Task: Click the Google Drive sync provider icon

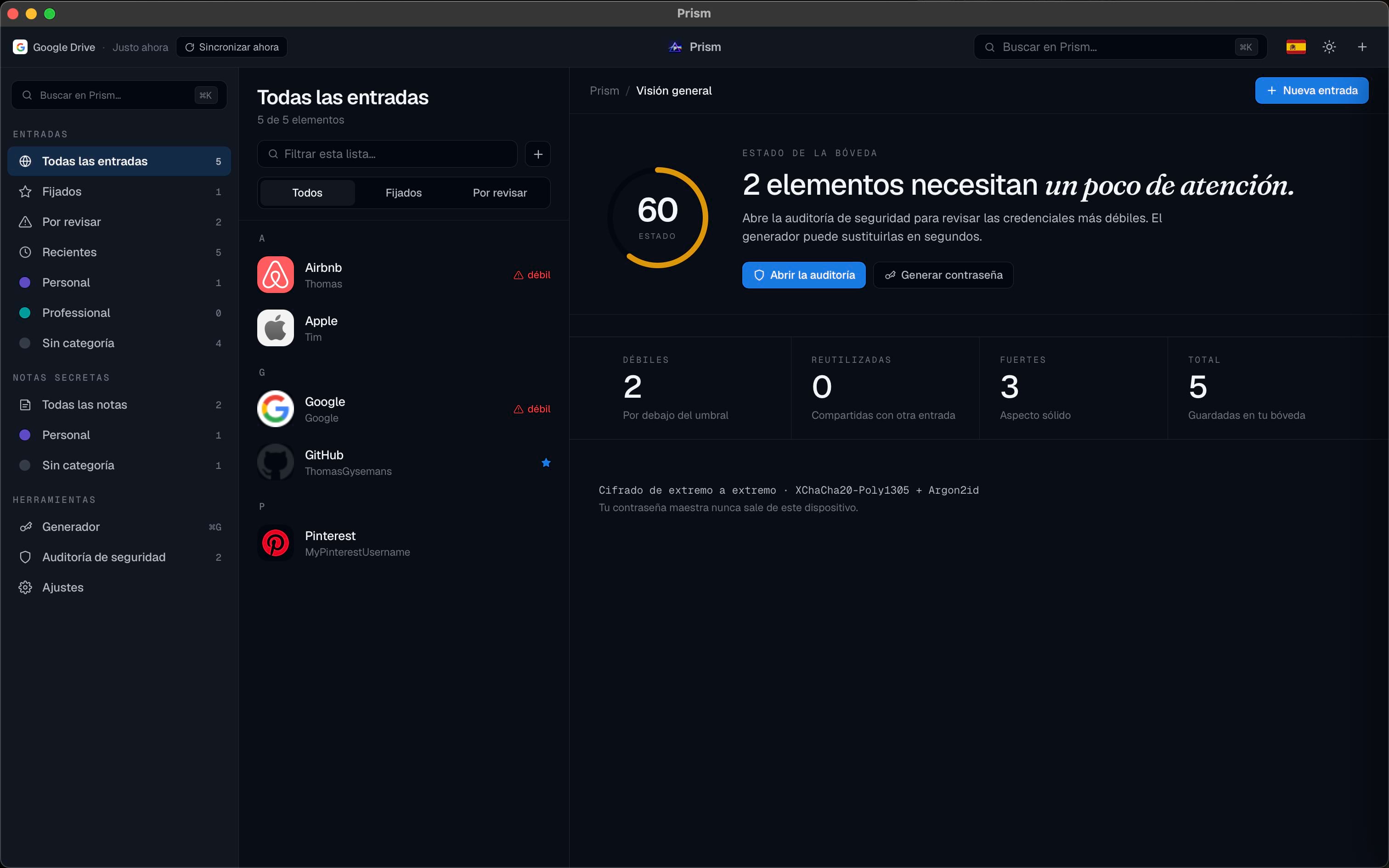Action: pos(20,47)
